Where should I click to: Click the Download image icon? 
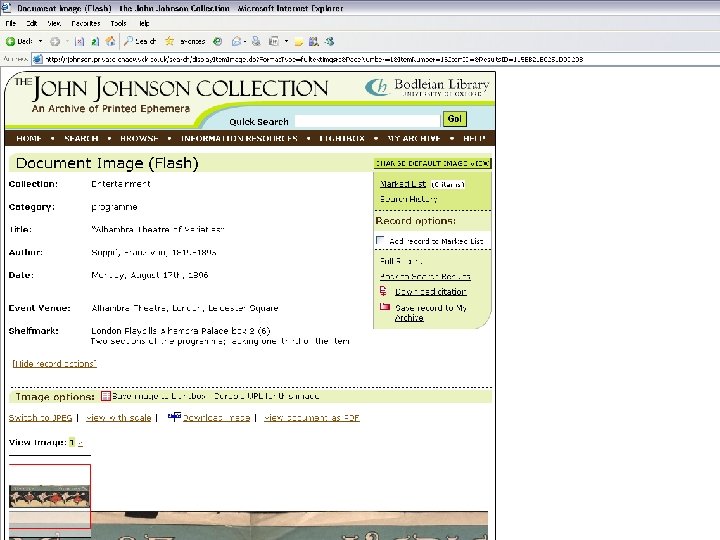[174, 417]
